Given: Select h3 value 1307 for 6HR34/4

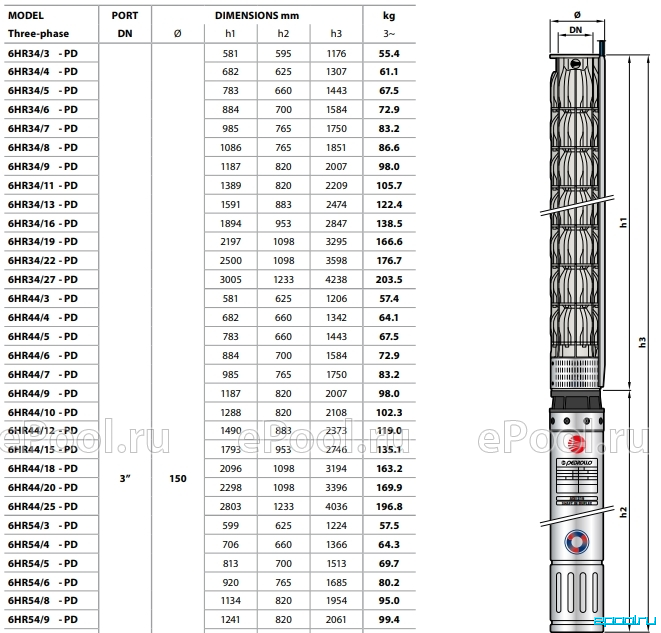Looking at the screenshot, I should (336, 72).
